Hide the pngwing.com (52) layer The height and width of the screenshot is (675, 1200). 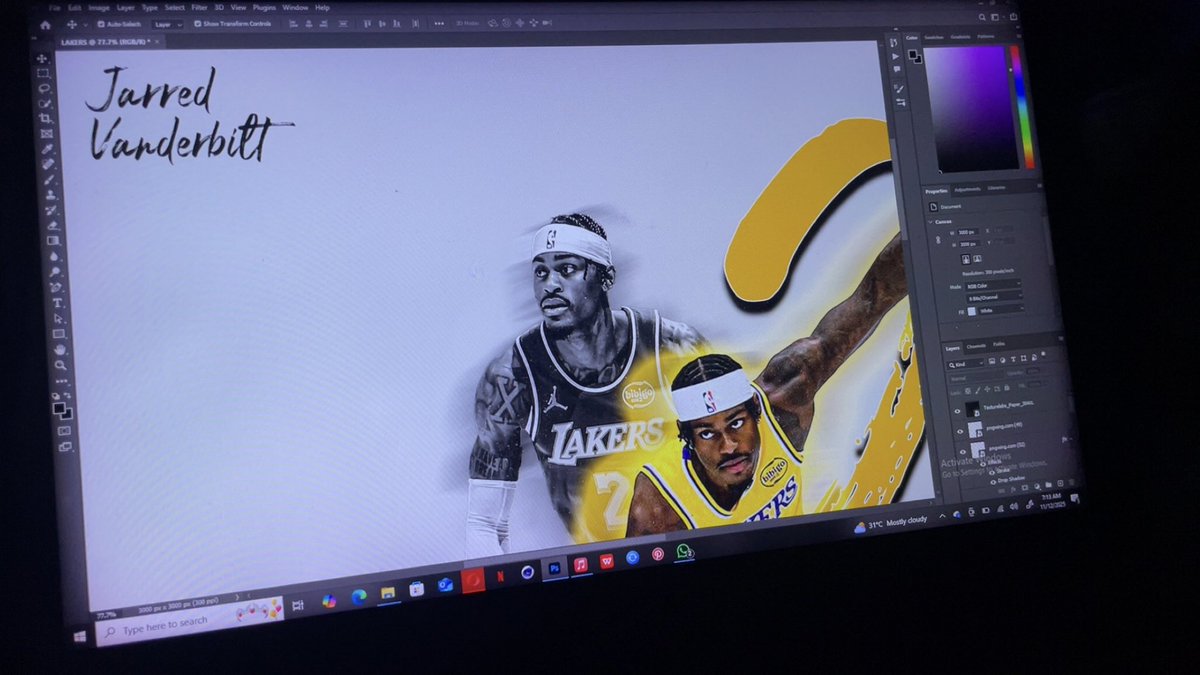click(x=963, y=452)
